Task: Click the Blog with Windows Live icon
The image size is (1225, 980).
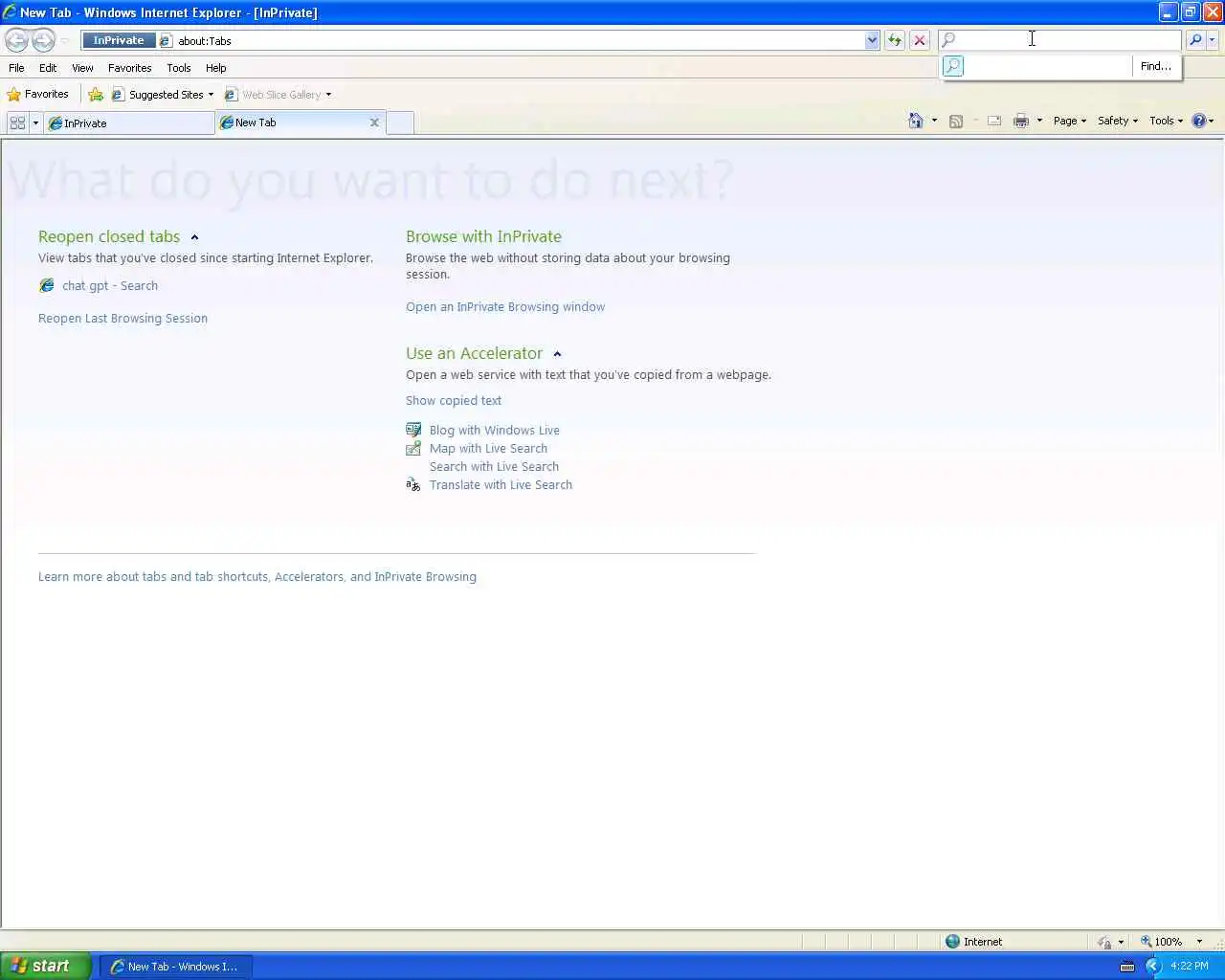Action: click(x=413, y=430)
